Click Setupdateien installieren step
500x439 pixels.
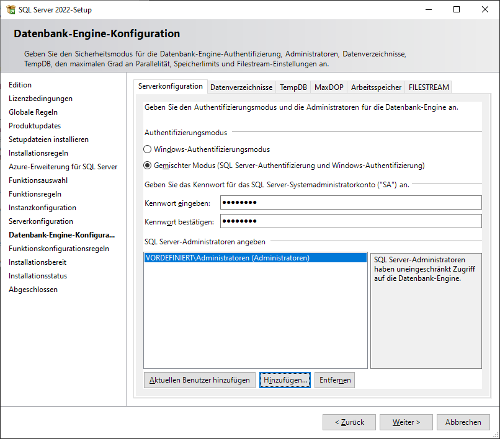[x=48, y=139]
